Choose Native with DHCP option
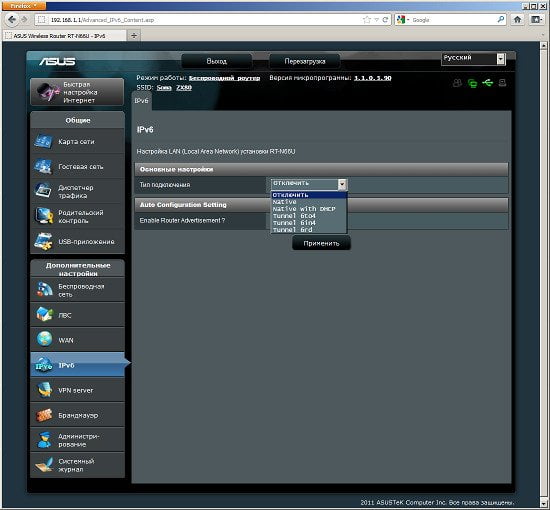Screen dimensions: 550x510 [304, 209]
